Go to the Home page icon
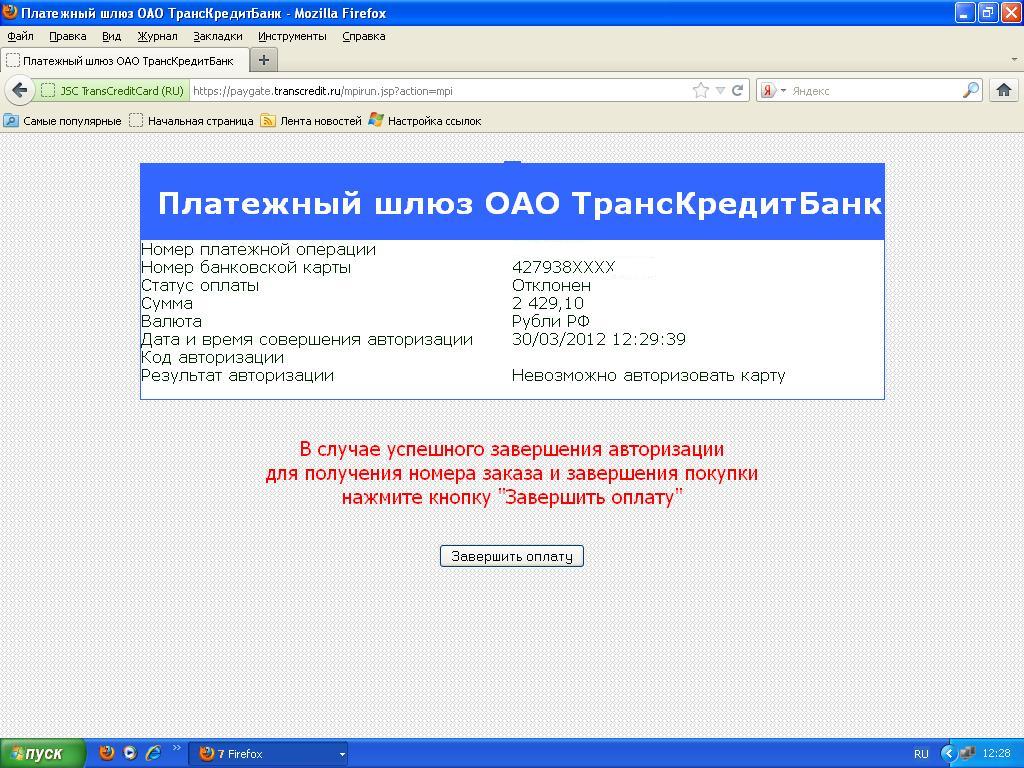The image size is (1024, 768). pyautogui.click(x=1004, y=90)
